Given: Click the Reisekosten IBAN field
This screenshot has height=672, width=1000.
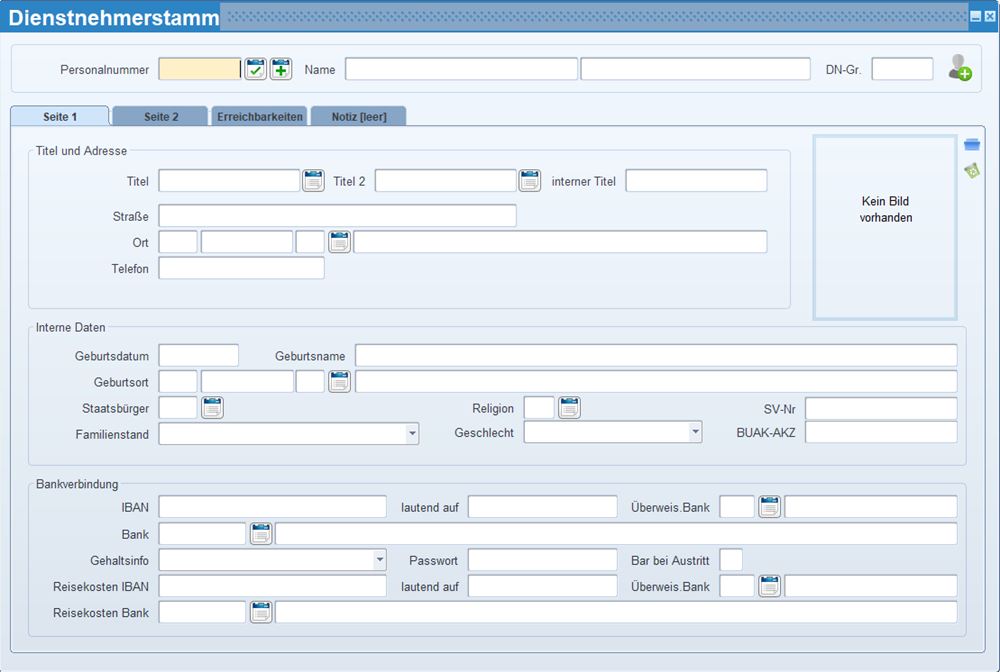Looking at the screenshot, I should coord(273,586).
